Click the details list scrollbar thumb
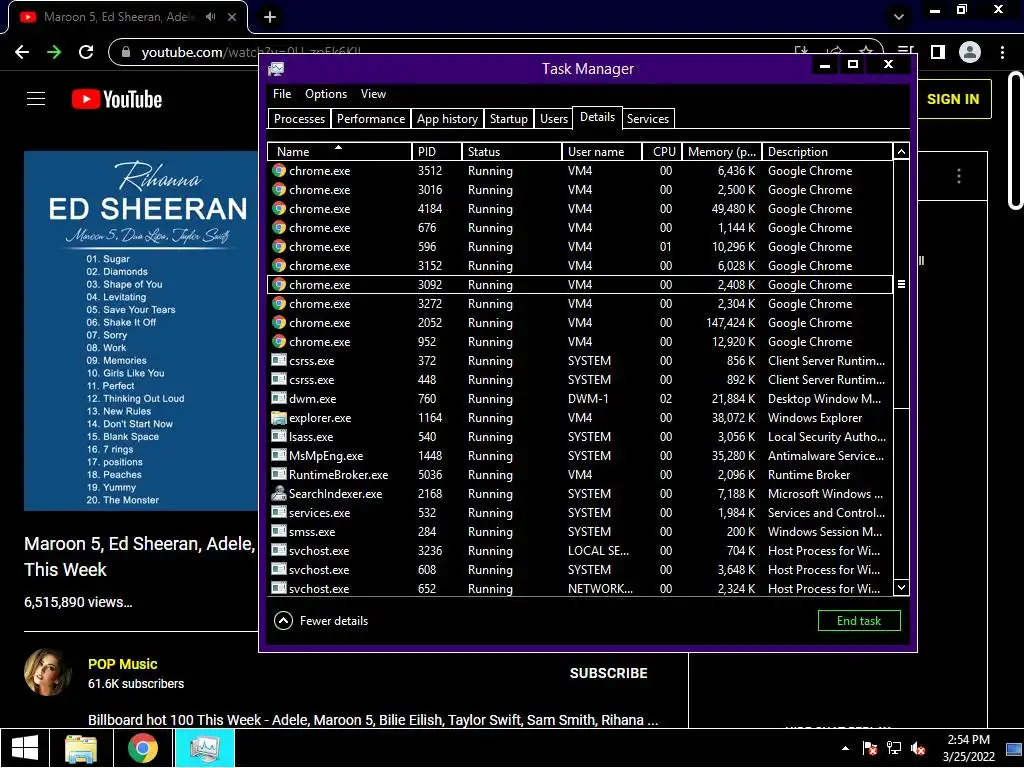Image resolution: width=1024 pixels, height=768 pixels. (901, 284)
